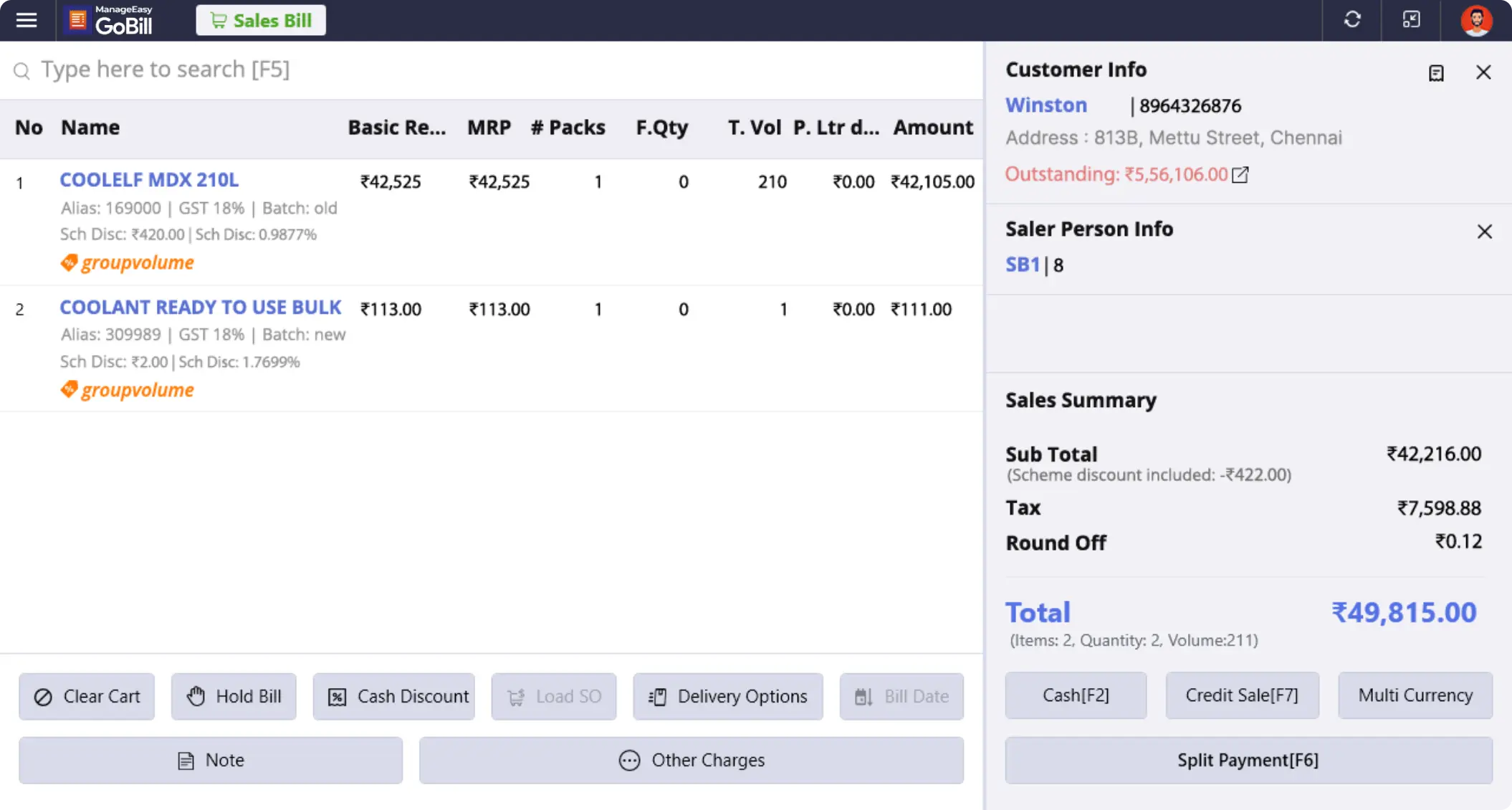1512x810 pixels.
Task: Select Hold Bill action
Action: (233, 696)
